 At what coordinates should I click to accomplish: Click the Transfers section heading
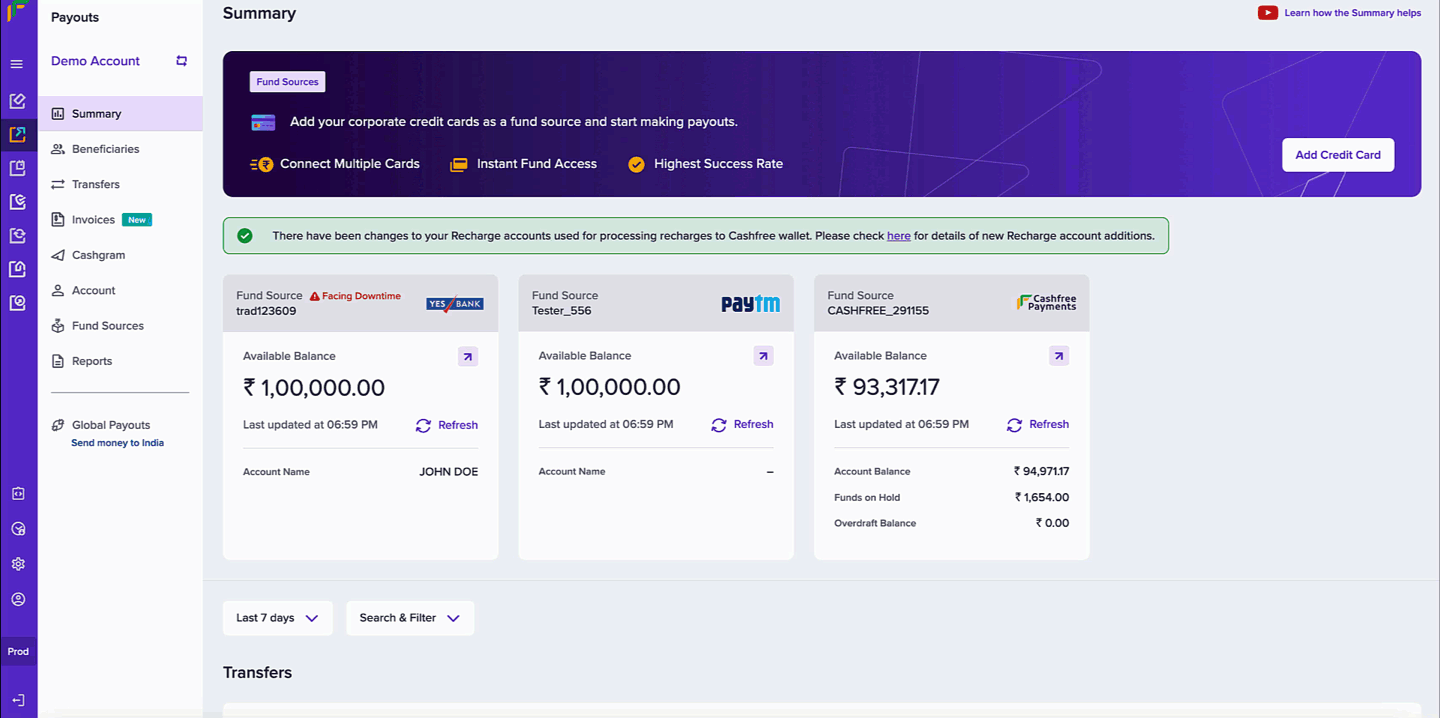(x=257, y=673)
